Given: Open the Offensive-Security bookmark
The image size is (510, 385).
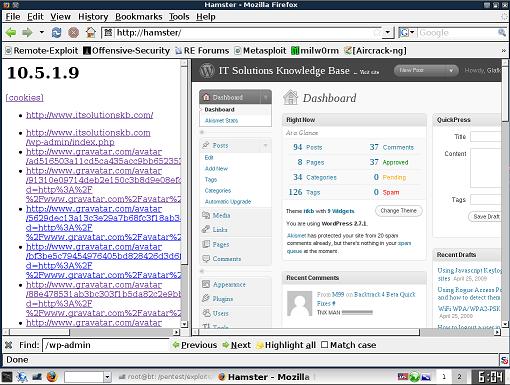Looking at the screenshot, I should pos(126,51).
